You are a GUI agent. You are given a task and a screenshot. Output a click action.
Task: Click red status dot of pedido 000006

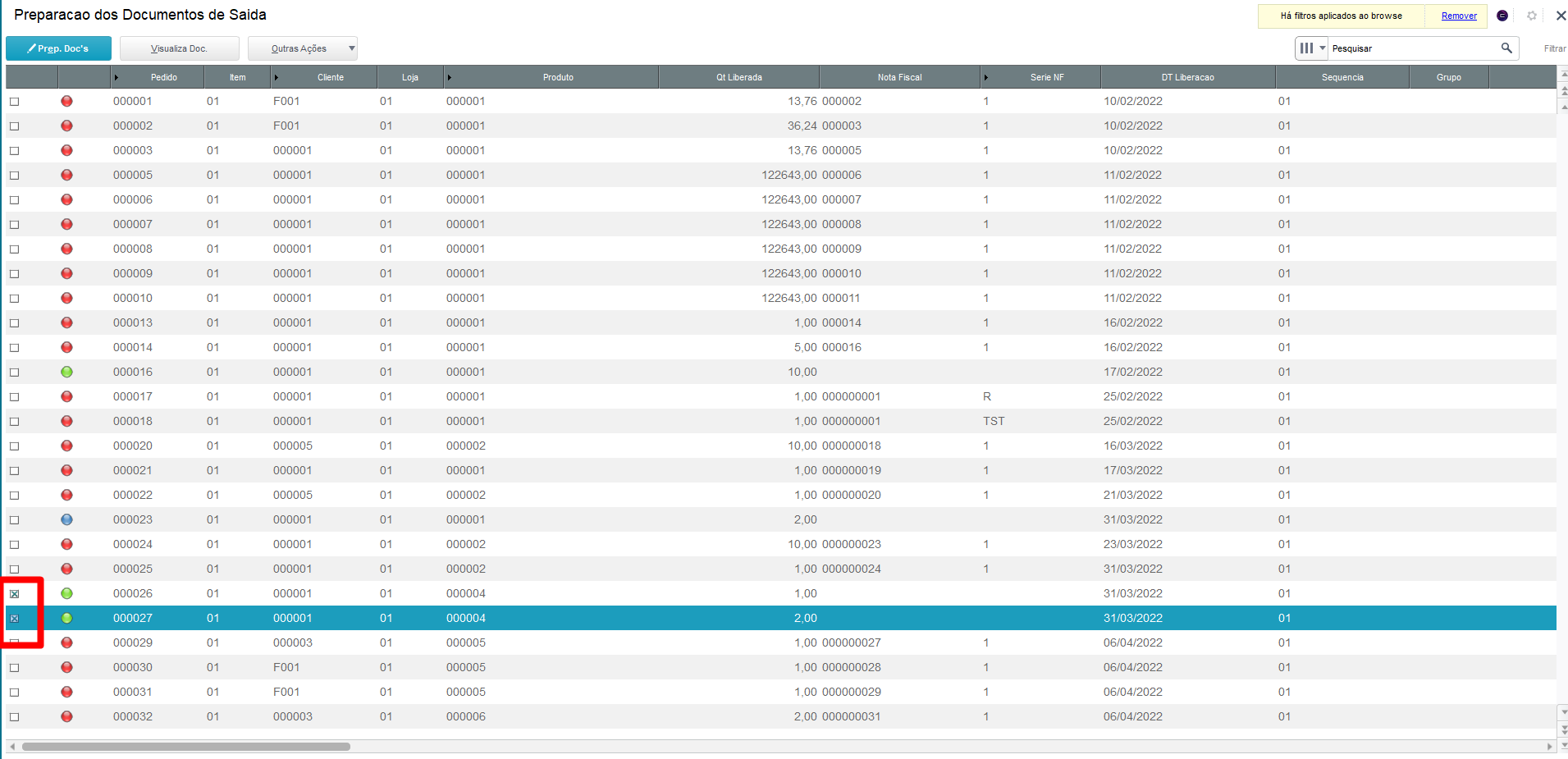66,199
